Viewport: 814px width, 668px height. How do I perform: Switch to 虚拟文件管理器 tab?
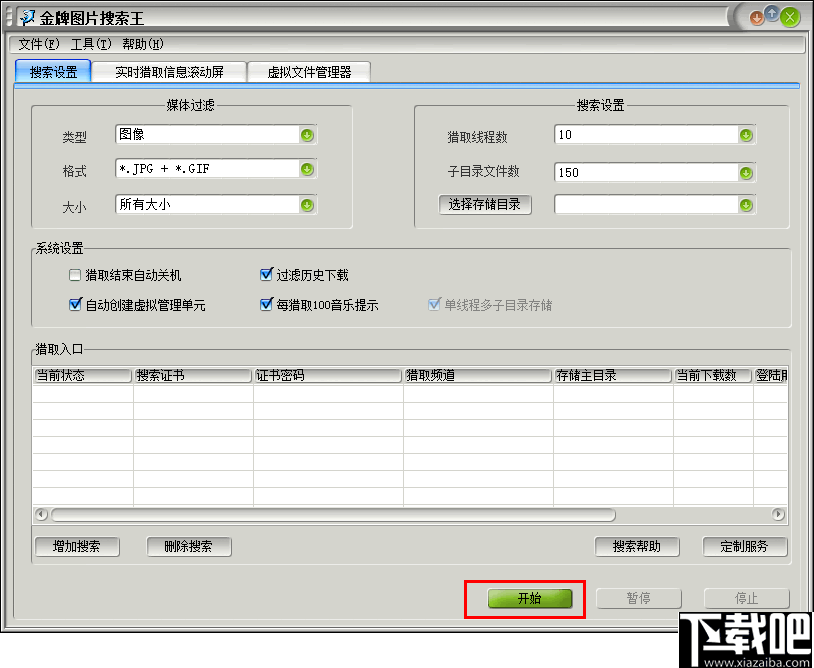[x=309, y=72]
